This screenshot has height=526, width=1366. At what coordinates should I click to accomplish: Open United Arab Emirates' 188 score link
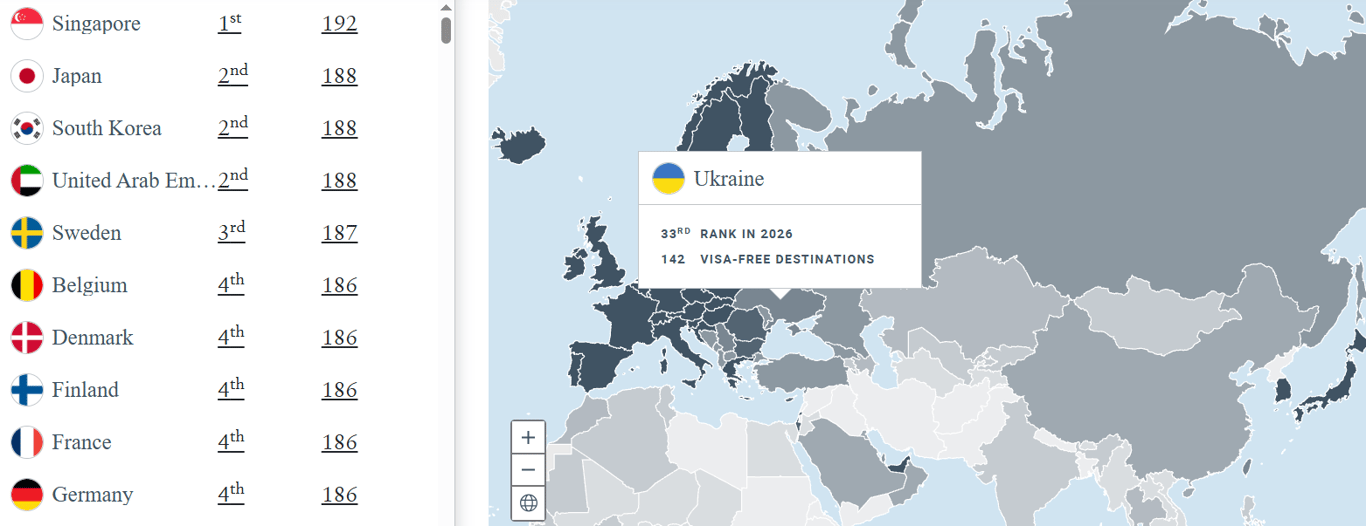[340, 181]
